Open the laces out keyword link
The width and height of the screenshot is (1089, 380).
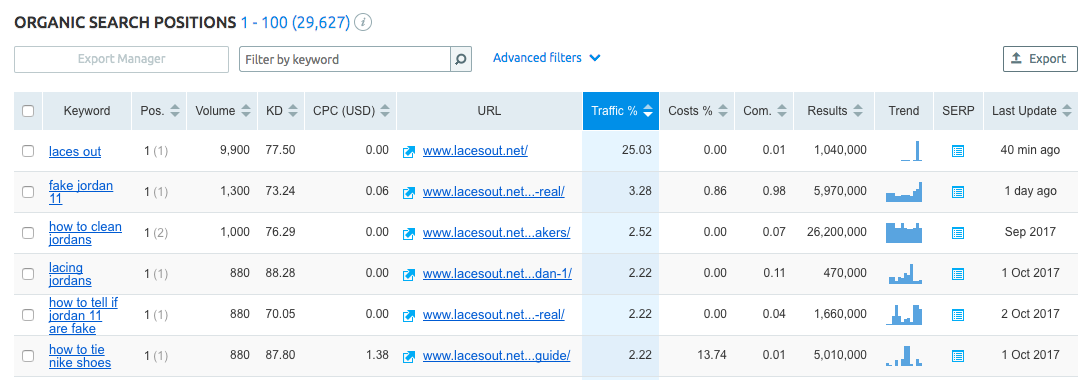(x=75, y=151)
